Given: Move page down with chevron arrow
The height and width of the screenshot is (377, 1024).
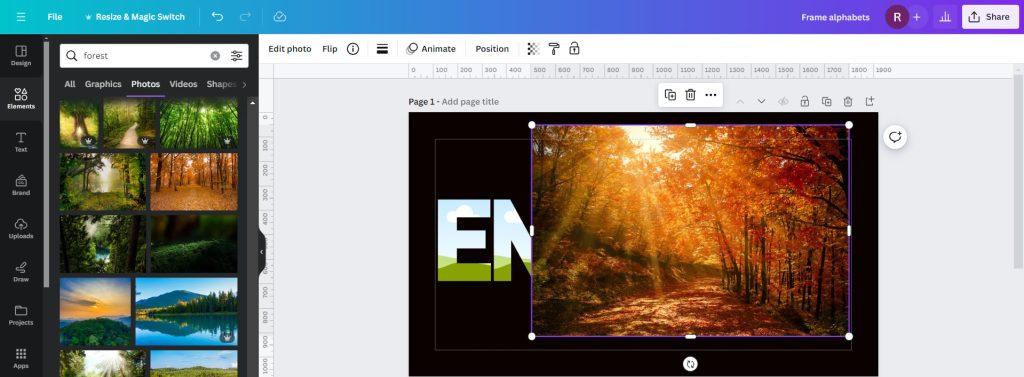Looking at the screenshot, I should (761, 102).
